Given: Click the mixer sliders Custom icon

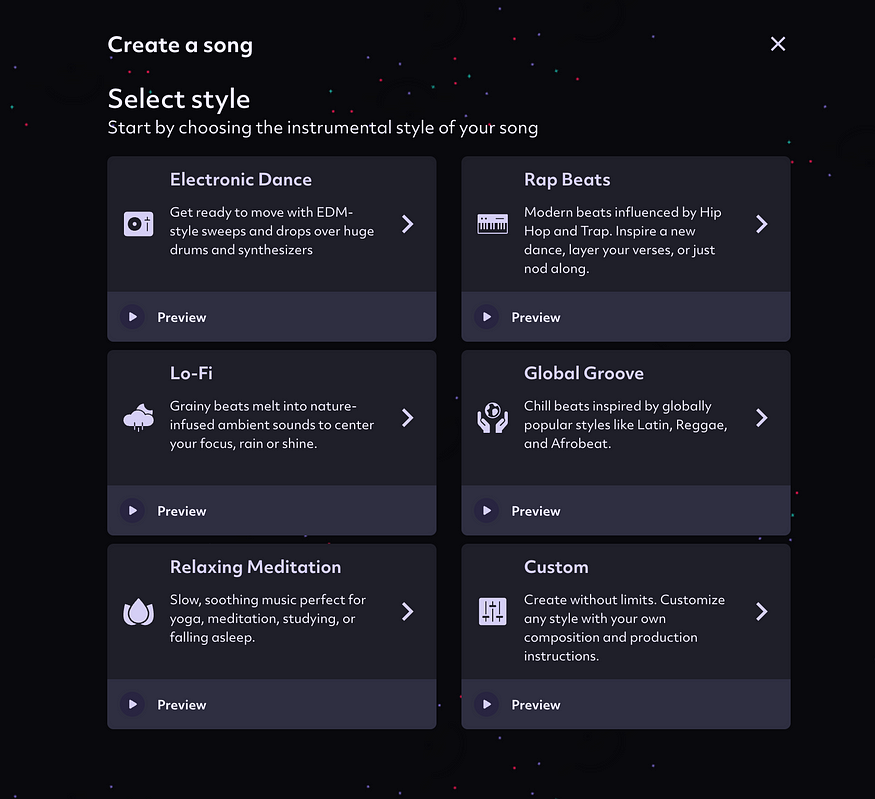Looking at the screenshot, I should (492, 612).
